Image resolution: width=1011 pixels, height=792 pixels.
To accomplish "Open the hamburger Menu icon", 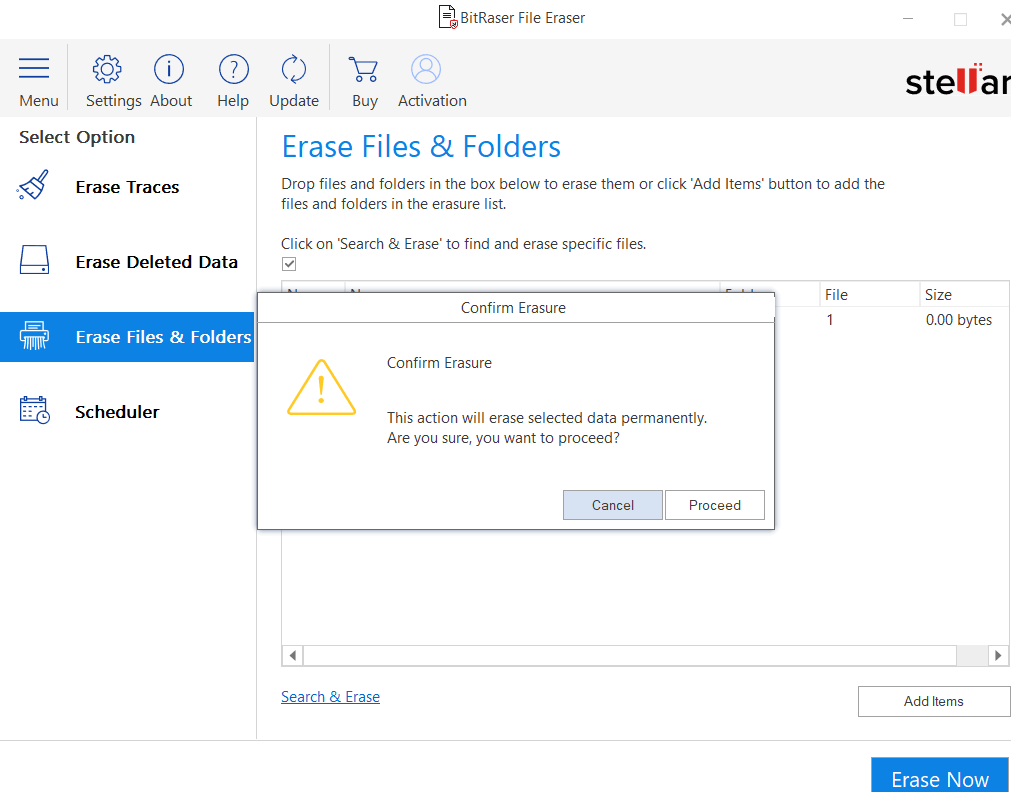I will pos(34,68).
